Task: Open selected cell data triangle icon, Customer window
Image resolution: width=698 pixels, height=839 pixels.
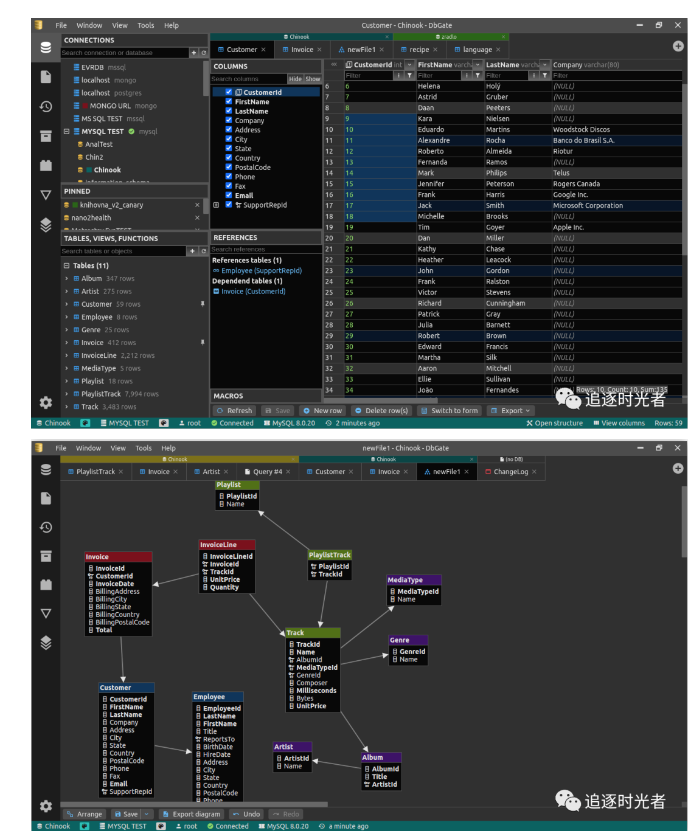Action: [x=46, y=195]
